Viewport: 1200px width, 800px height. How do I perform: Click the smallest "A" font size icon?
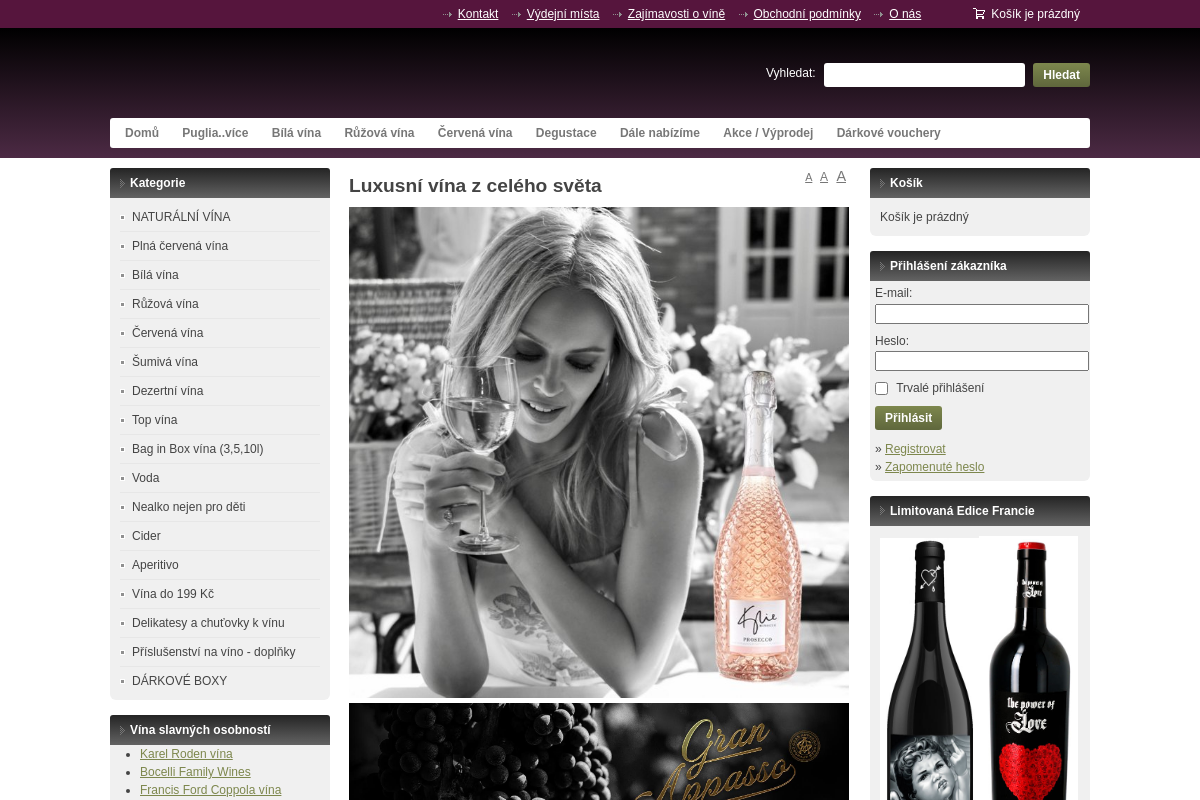808,177
